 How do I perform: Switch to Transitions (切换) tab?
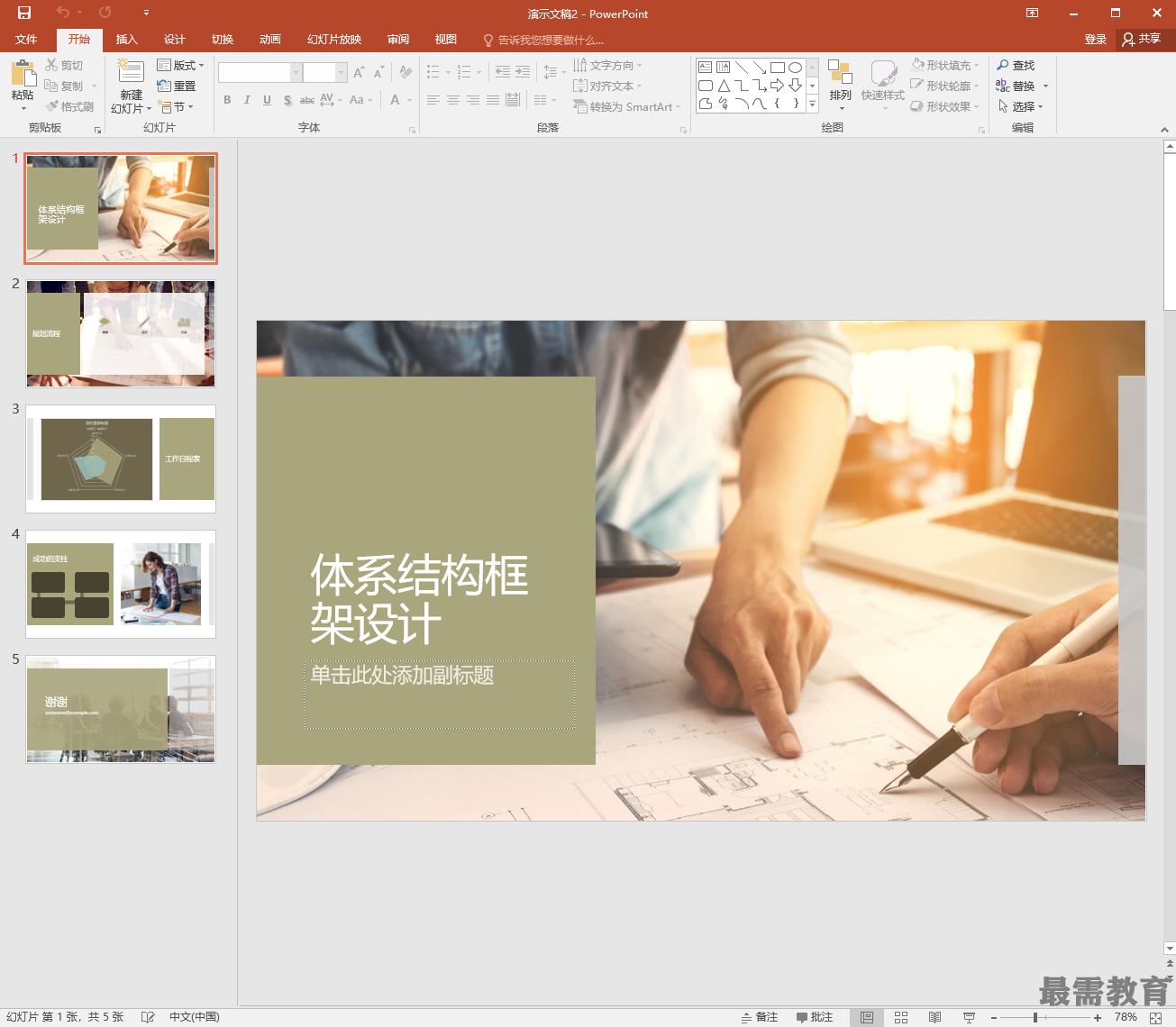point(223,40)
